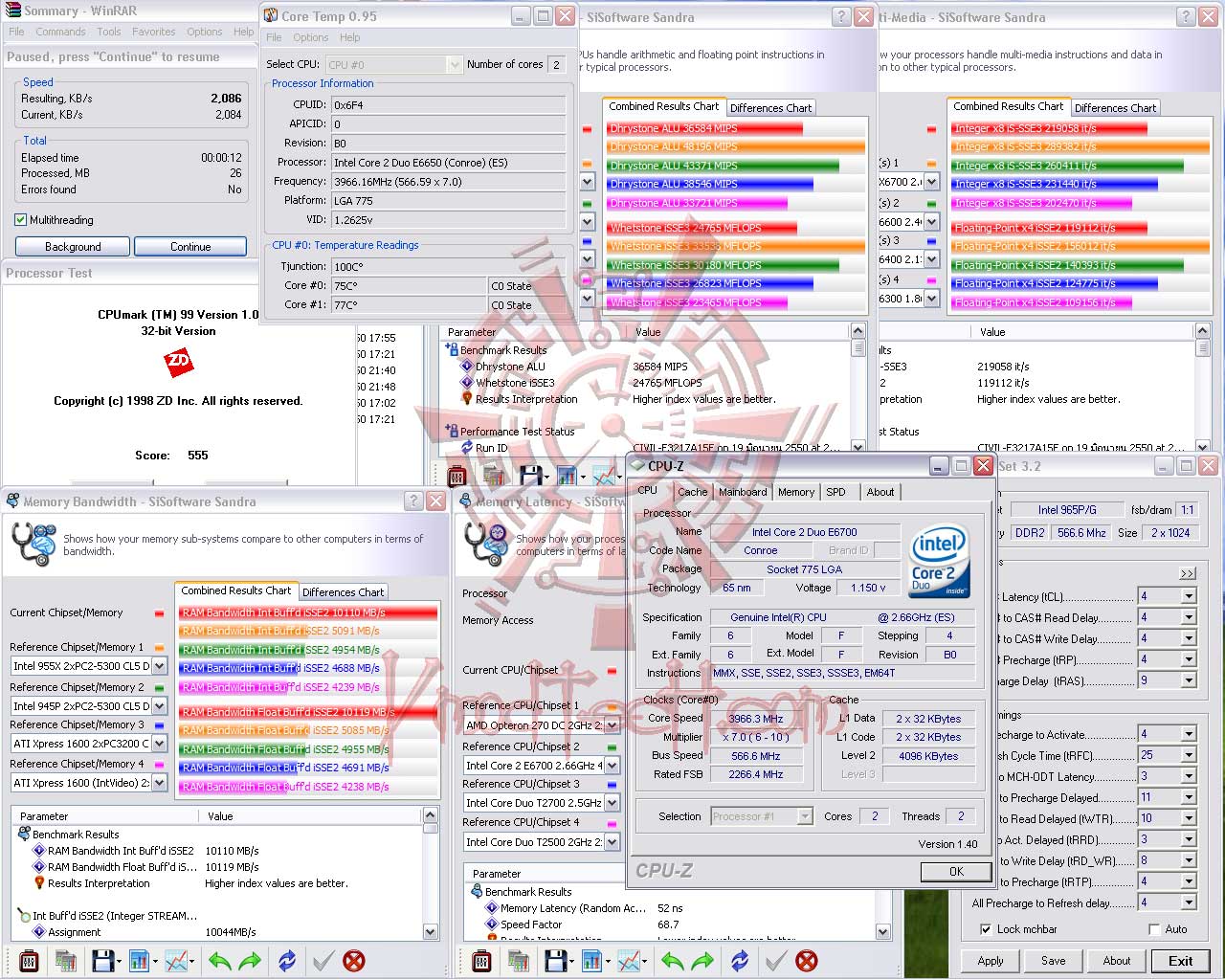1225x980 pixels.
Task: Click the green forward arrow in Memory Latency toolbar
Action: [702, 960]
